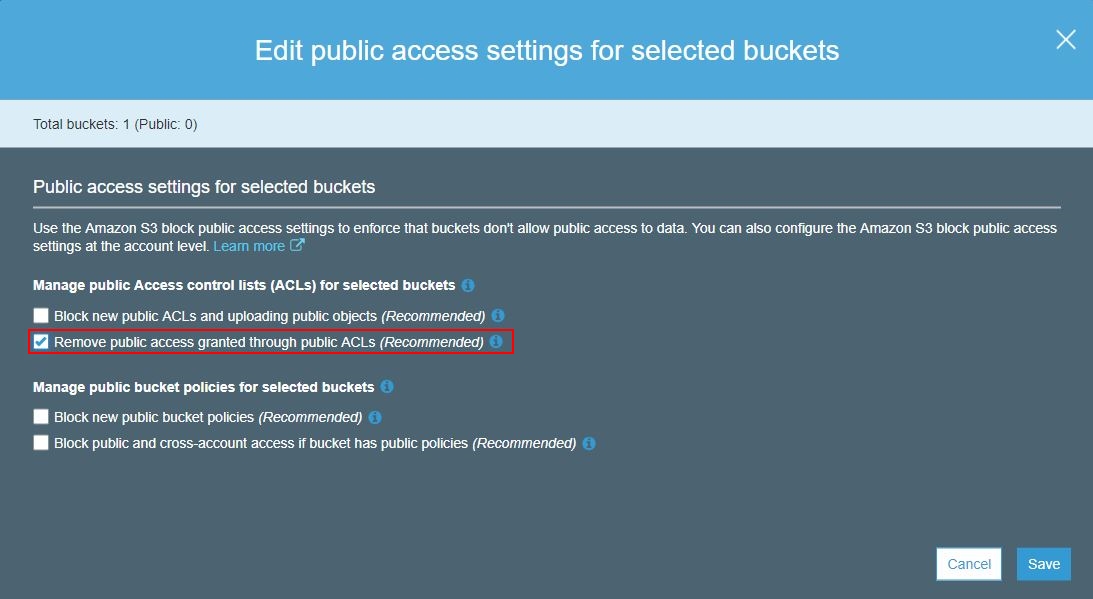
Task: Click info icon for Remove public access option
Action: coord(496,342)
